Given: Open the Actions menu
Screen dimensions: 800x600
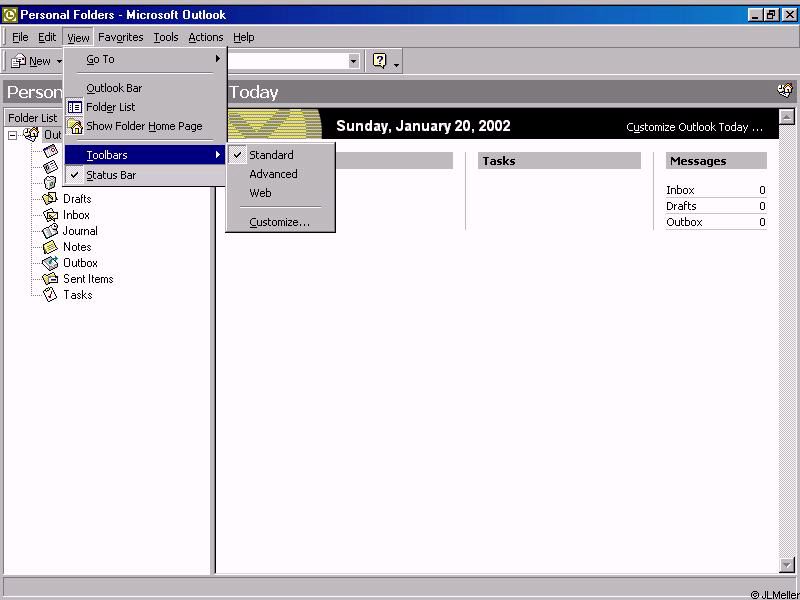Looking at the screenshot, I should click(x=206, y=37).
